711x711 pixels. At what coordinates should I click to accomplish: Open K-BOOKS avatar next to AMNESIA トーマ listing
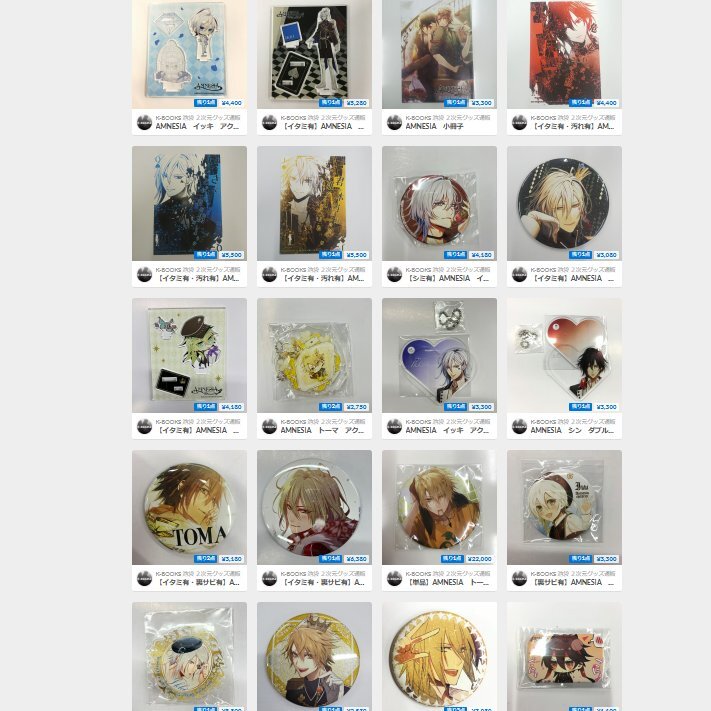pos(269,426)
